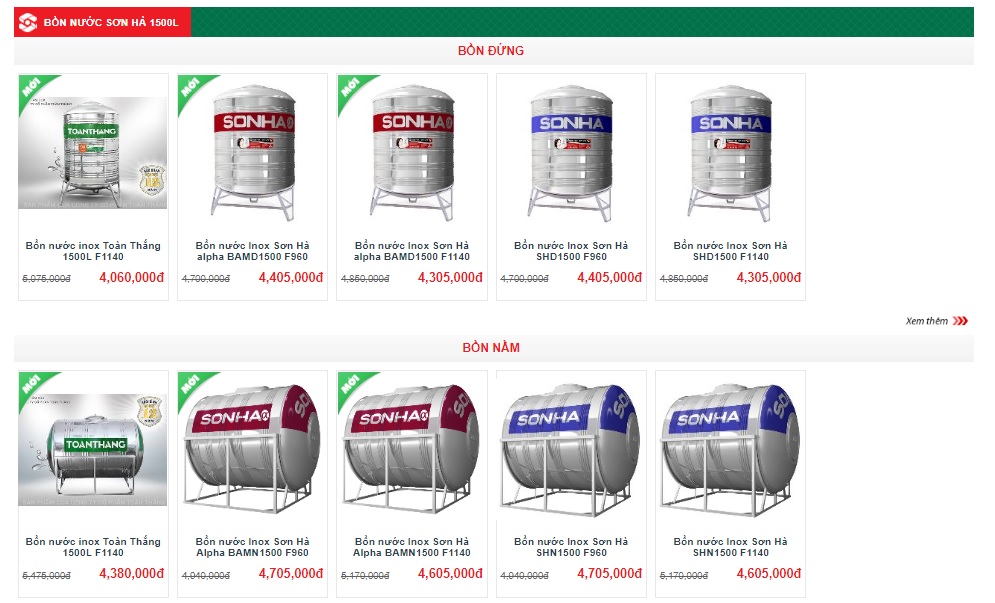Click the Sơn Hà logo icon in header
The height and width of the screenshot is (603, 995).
(28, 22)
